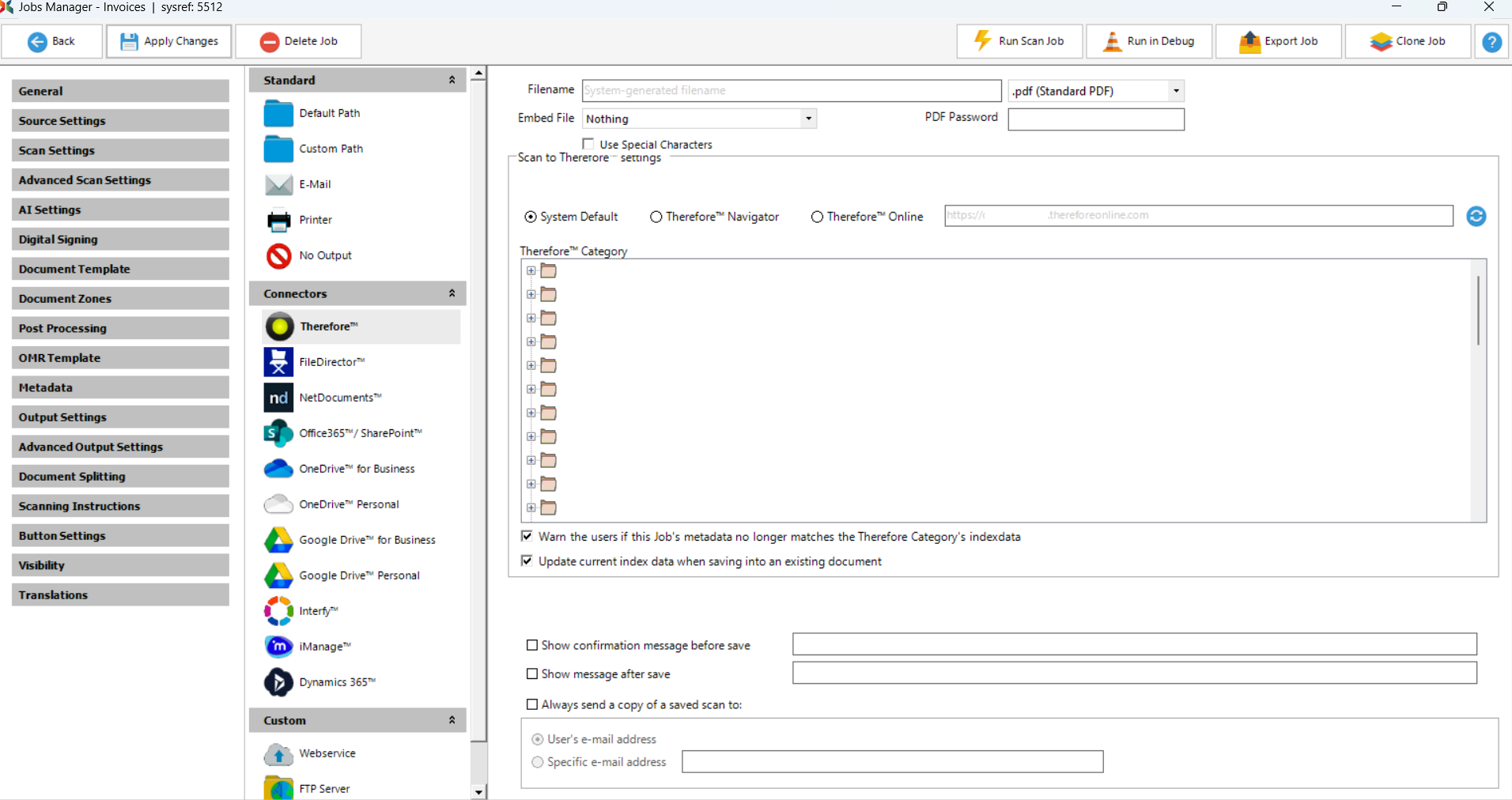The height and width of the screenshot is (800, 1512).
Task: Select the iManage connector icon
Action: (278, 647)
